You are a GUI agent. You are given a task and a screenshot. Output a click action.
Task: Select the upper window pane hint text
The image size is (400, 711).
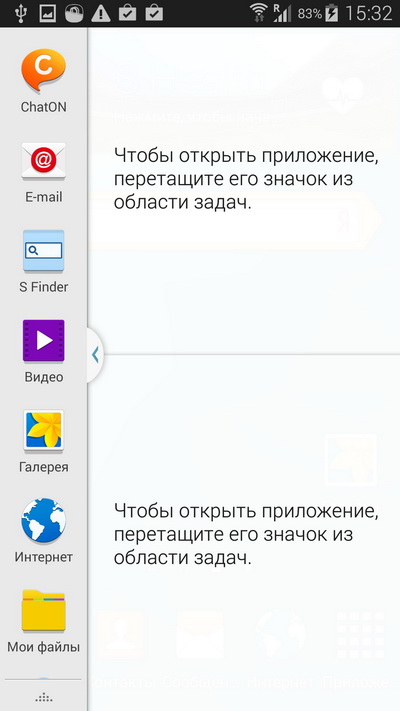tap(246, 179)
